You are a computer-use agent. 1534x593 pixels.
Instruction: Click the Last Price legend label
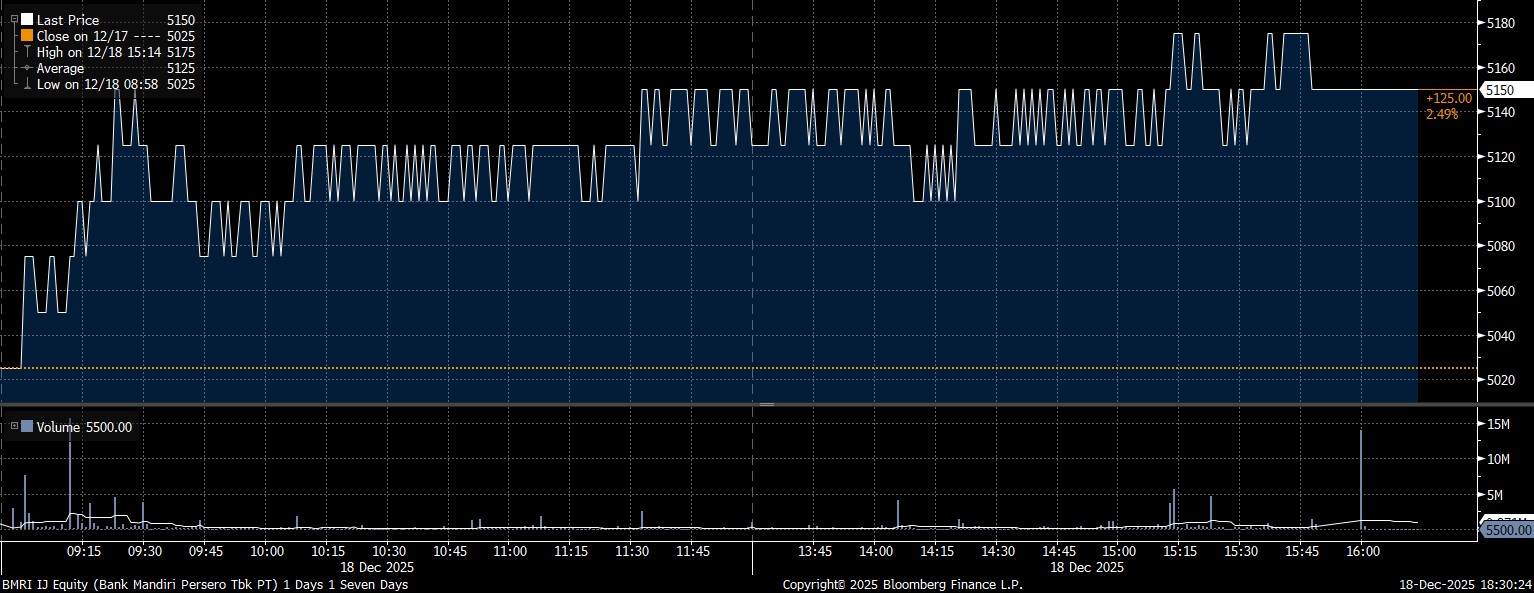pyautogui.click(x=66, y=19)
